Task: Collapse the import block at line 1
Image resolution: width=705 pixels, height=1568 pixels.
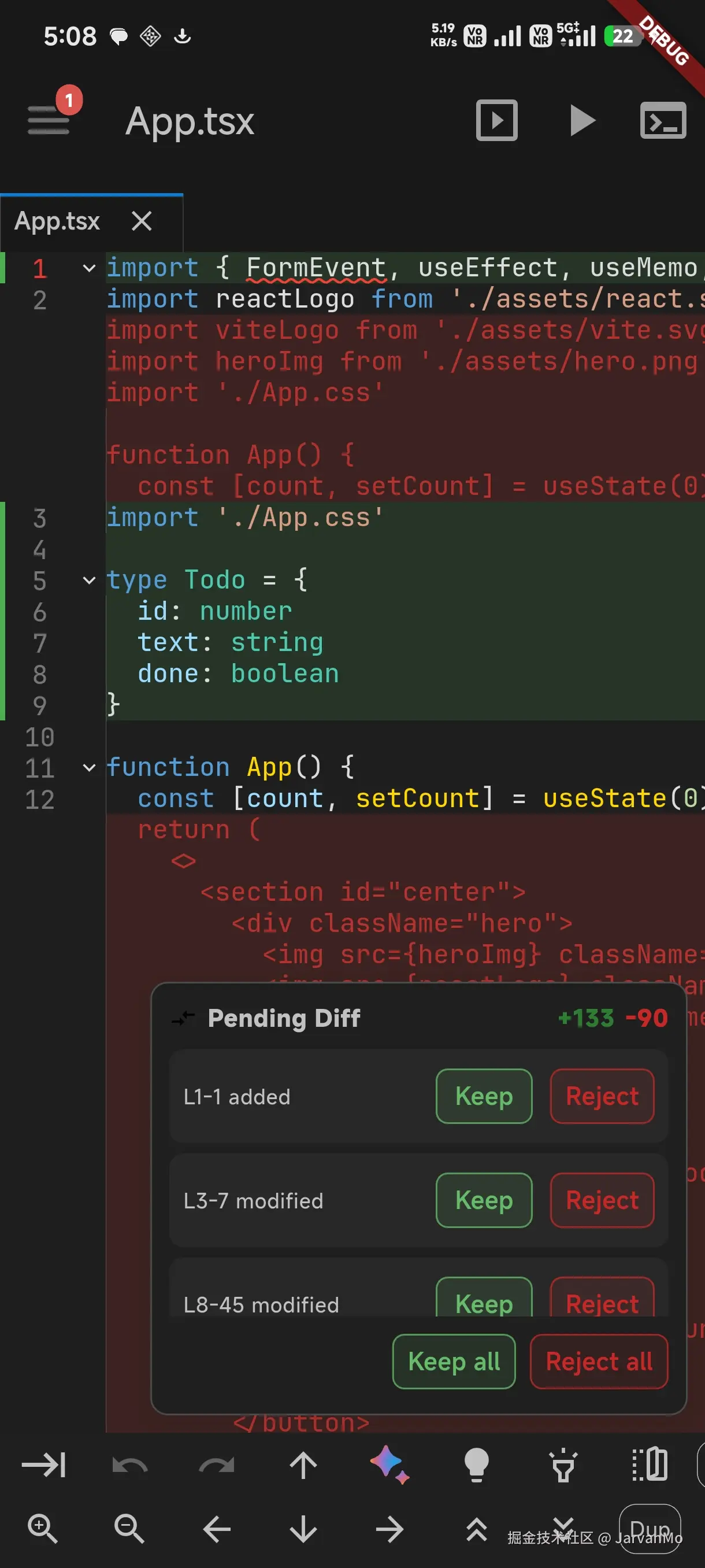Action: click(x=89, y=268)
